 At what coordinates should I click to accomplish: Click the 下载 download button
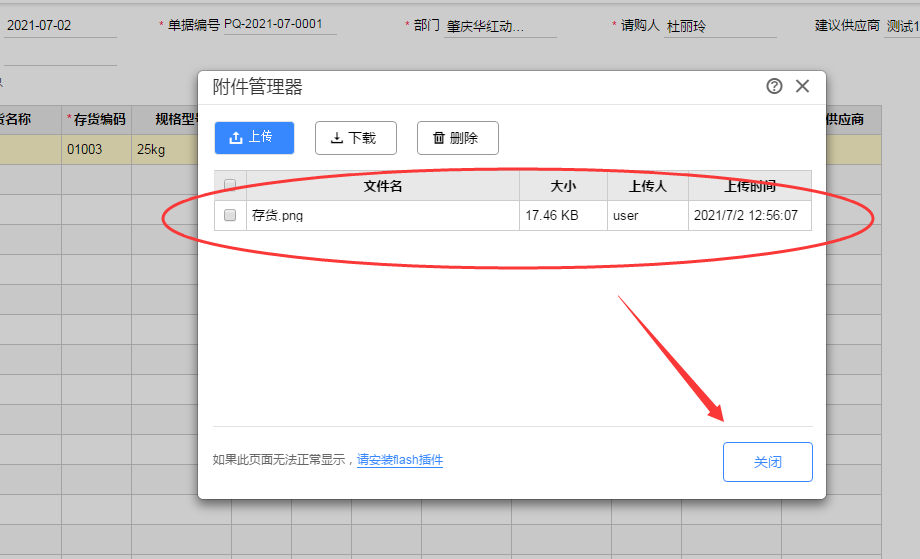356,138
